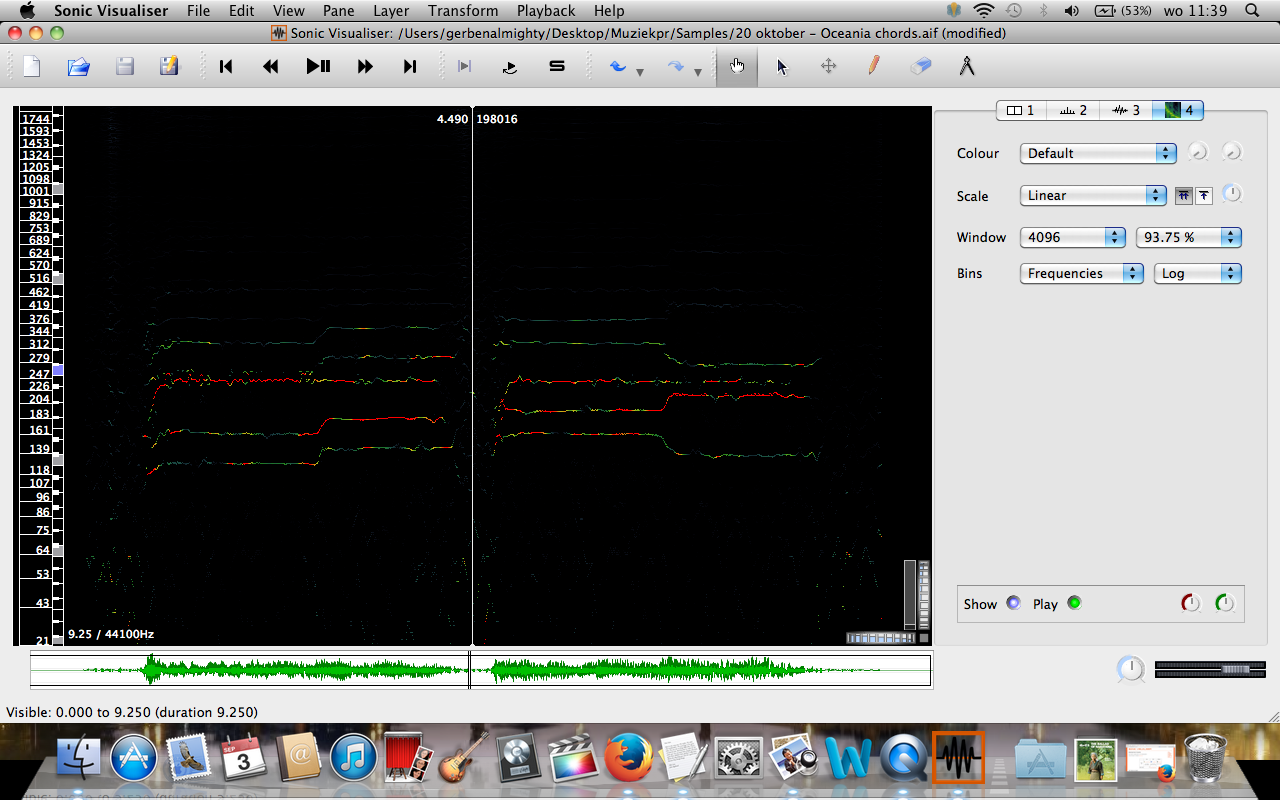Open the Layer menu
The image size is (1280, 800).
coord(391,10)
